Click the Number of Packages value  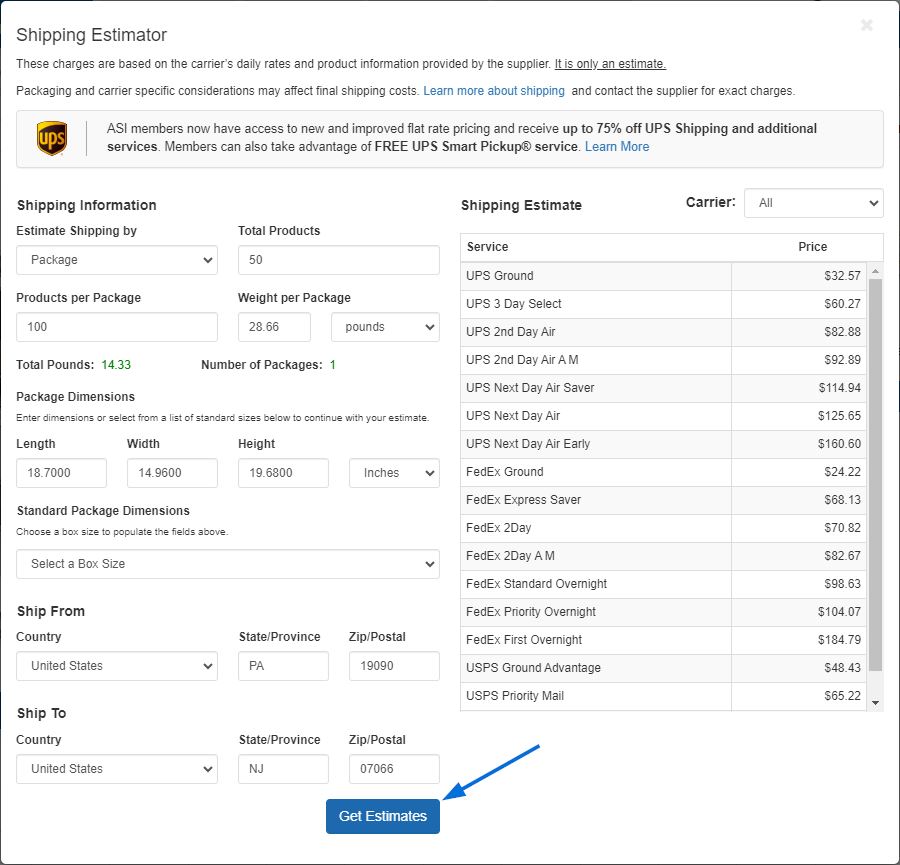click(332, 365)
